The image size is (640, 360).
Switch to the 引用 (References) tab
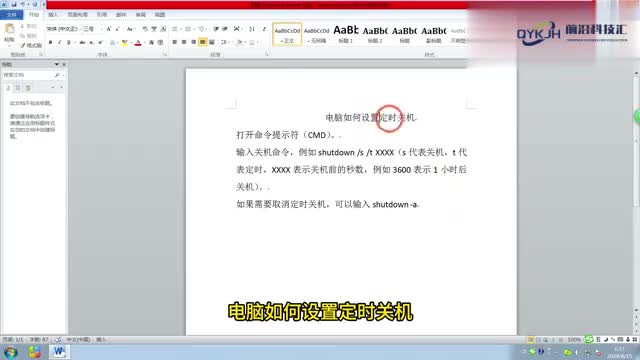tap(102, 15)
